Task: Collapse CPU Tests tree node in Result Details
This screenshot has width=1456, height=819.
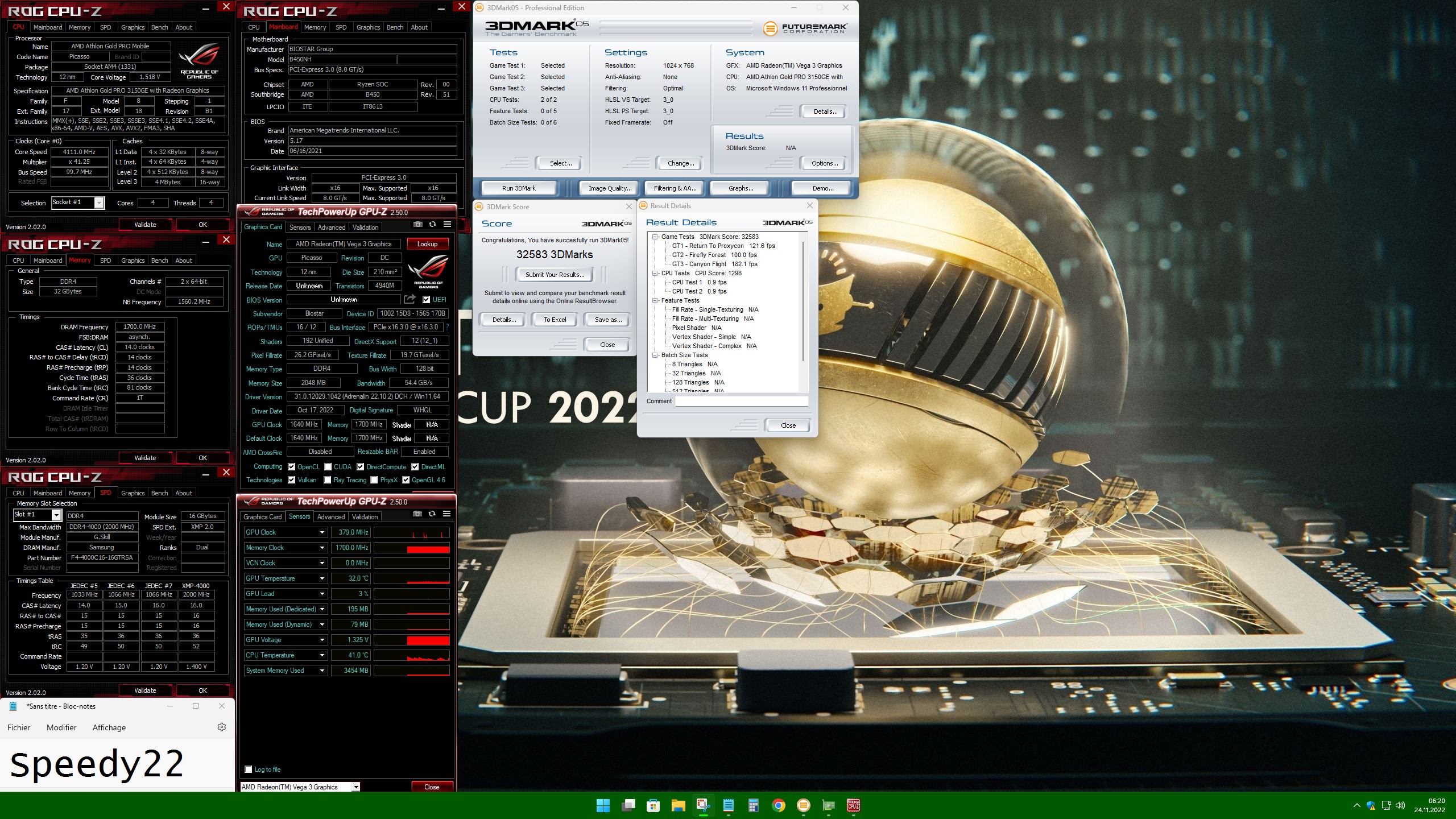Action: 655,273
